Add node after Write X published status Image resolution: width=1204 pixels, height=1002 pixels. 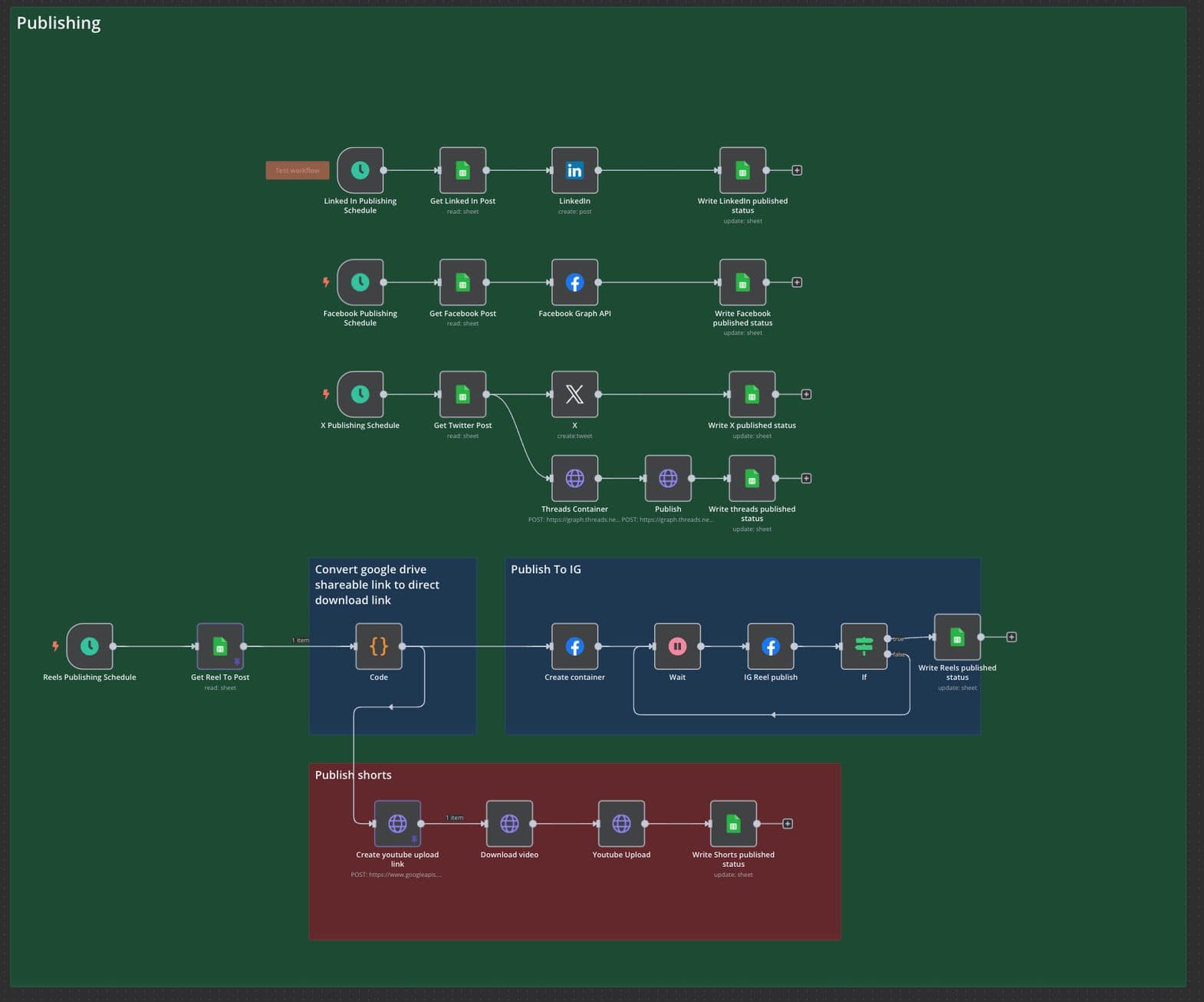click(x=806, y=394)
